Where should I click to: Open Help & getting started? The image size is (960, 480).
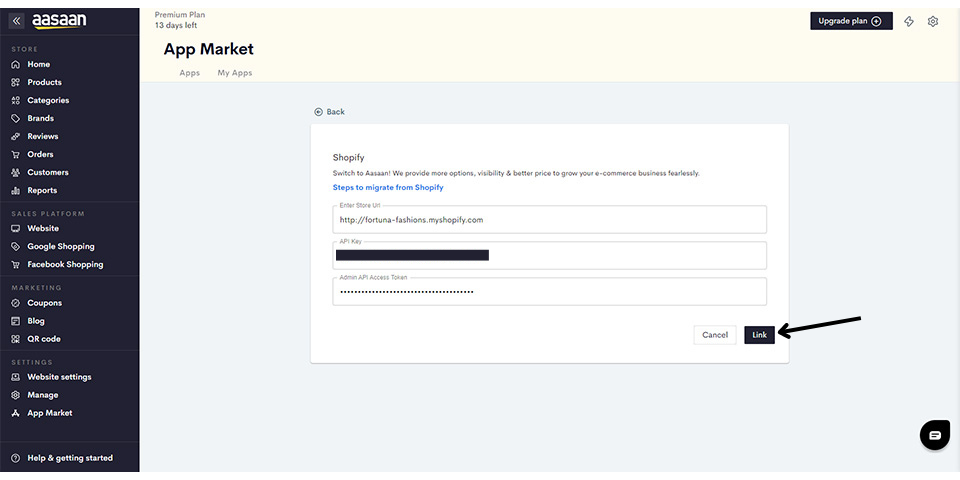click(70, 458)
